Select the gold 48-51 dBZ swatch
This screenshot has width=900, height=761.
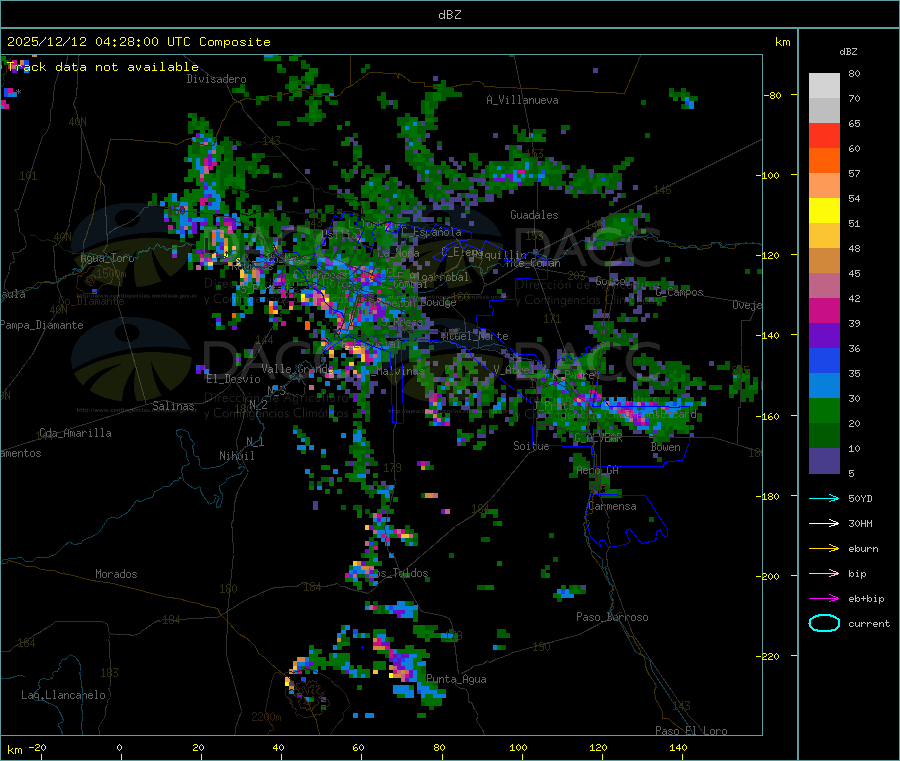(x=824, y=236)
